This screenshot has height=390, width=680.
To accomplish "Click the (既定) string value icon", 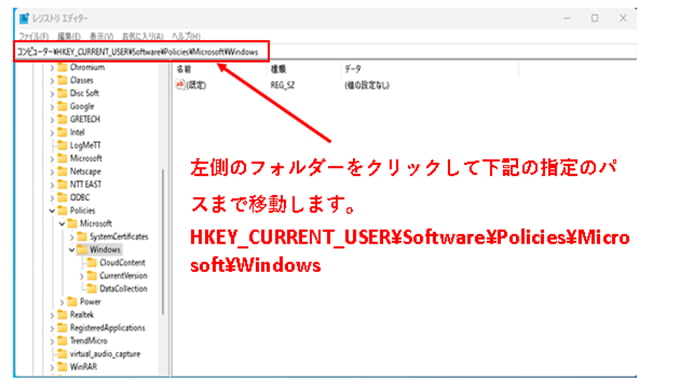I will click(x=180, y=85).
